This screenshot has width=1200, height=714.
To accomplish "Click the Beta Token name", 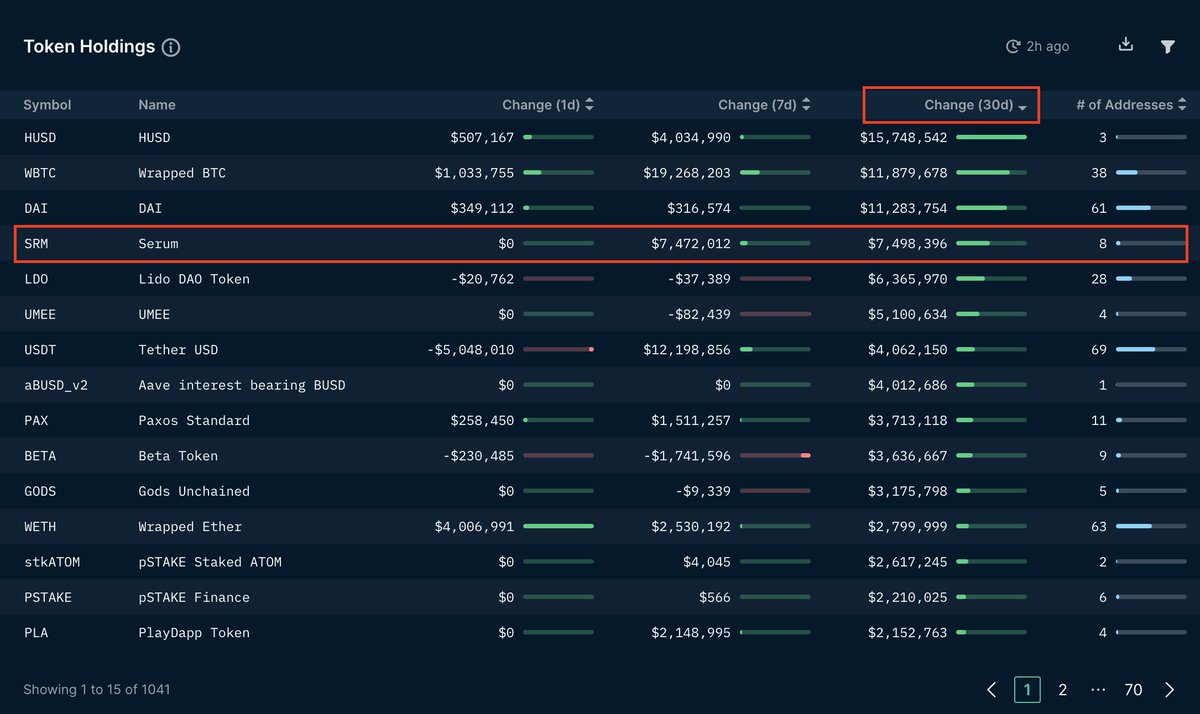I will click(178, 456).
